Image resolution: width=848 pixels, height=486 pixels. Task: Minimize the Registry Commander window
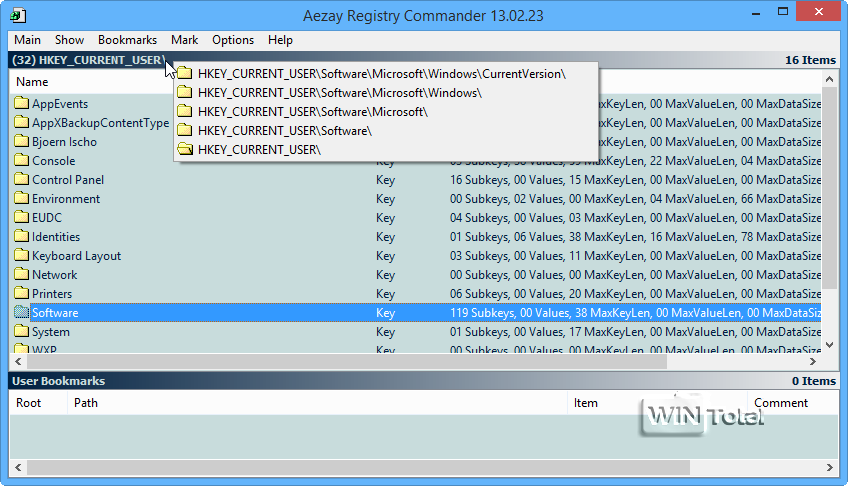tap(757, 12)
